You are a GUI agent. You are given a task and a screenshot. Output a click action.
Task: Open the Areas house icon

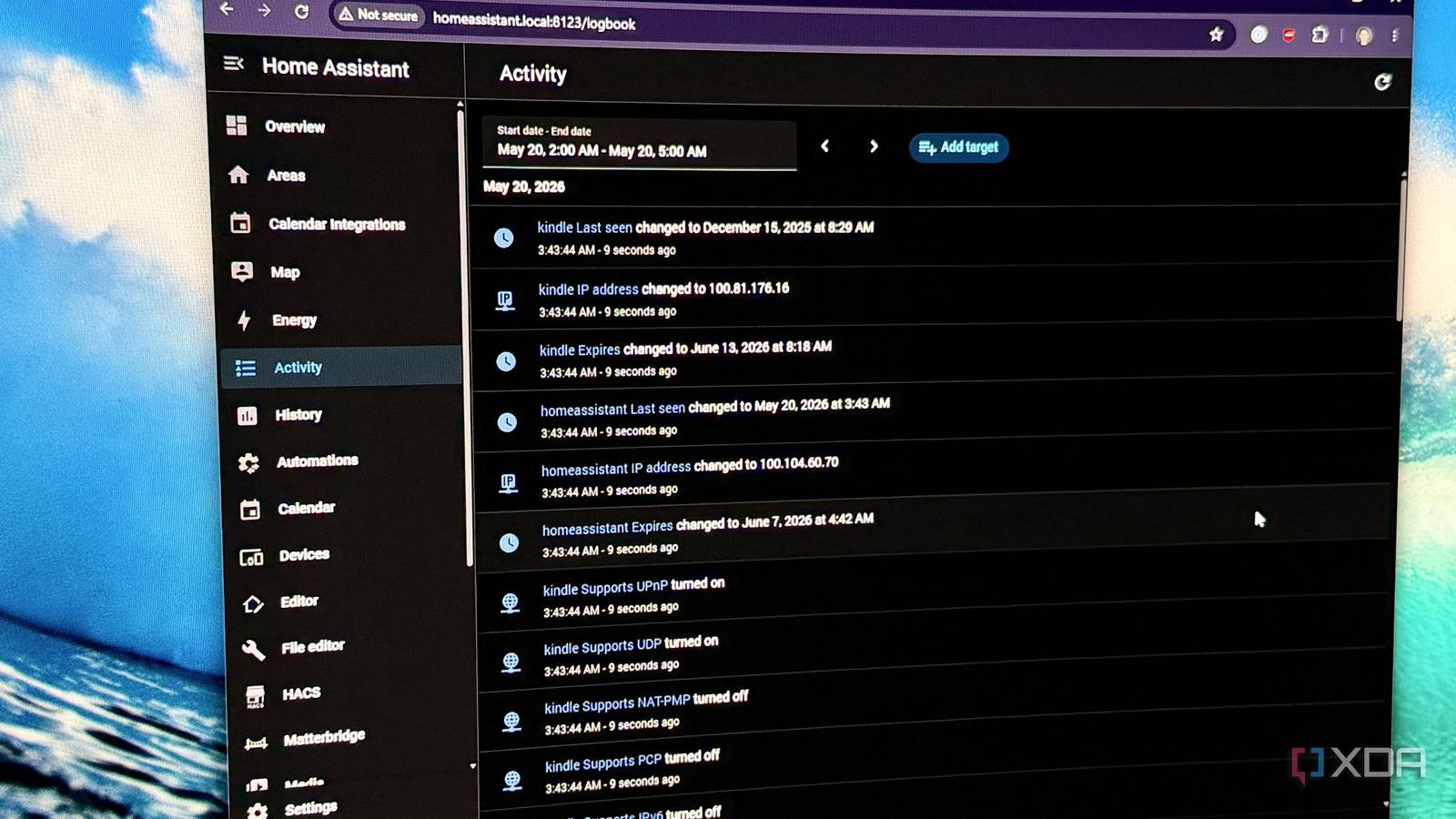coord(238,174)
